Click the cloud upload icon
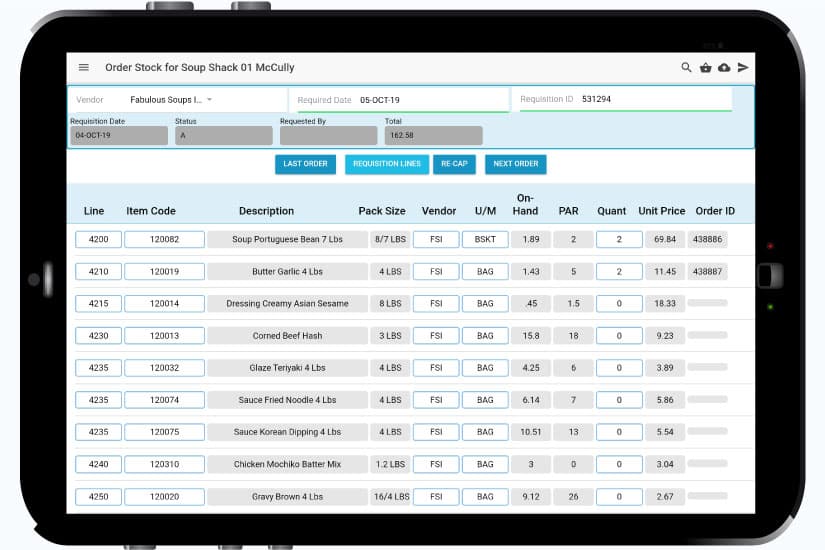The width and height of the screenshot is (825, 550). (724, 68)
